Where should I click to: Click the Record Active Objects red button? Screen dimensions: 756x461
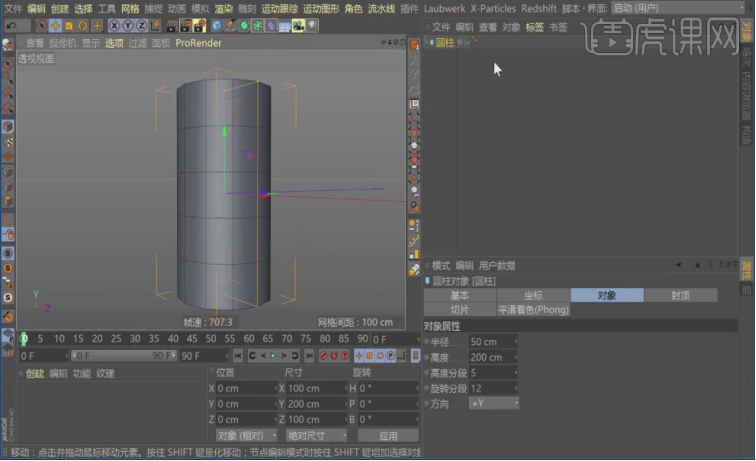(324, 356)
